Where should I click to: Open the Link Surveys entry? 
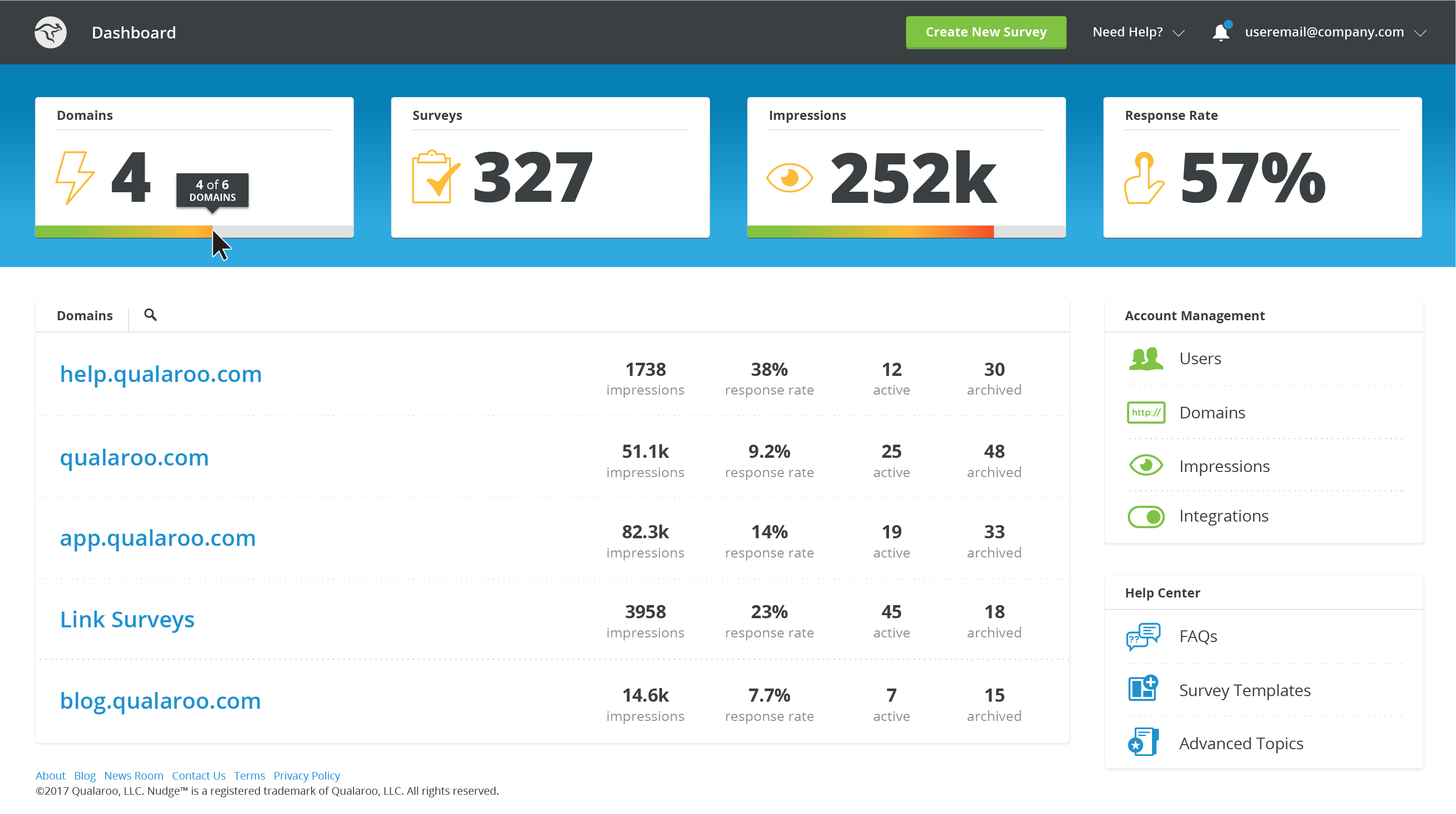click(x=127, y=619)
